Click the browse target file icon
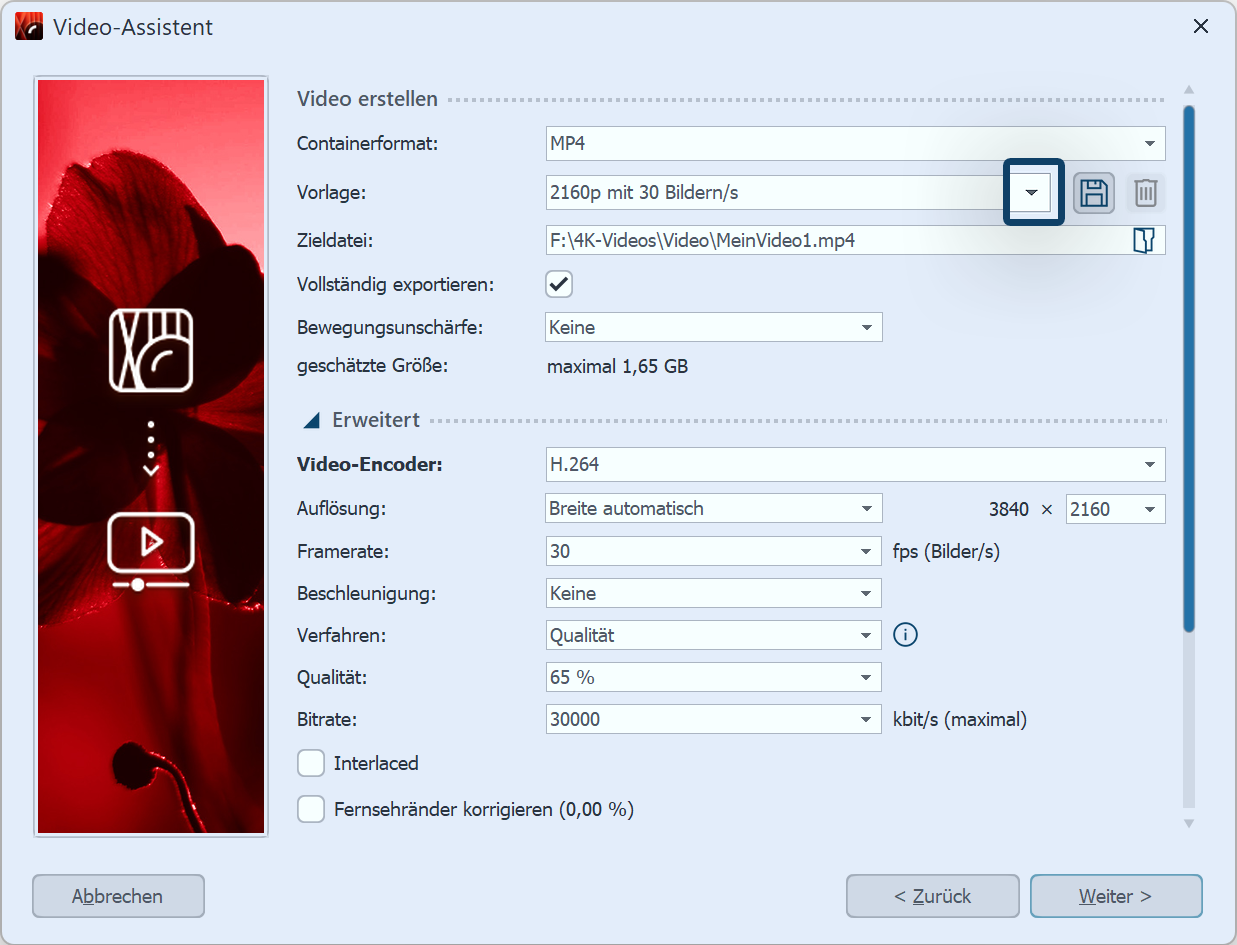The width and height of the screenshot is (1237, 945). pos(1144,241)
